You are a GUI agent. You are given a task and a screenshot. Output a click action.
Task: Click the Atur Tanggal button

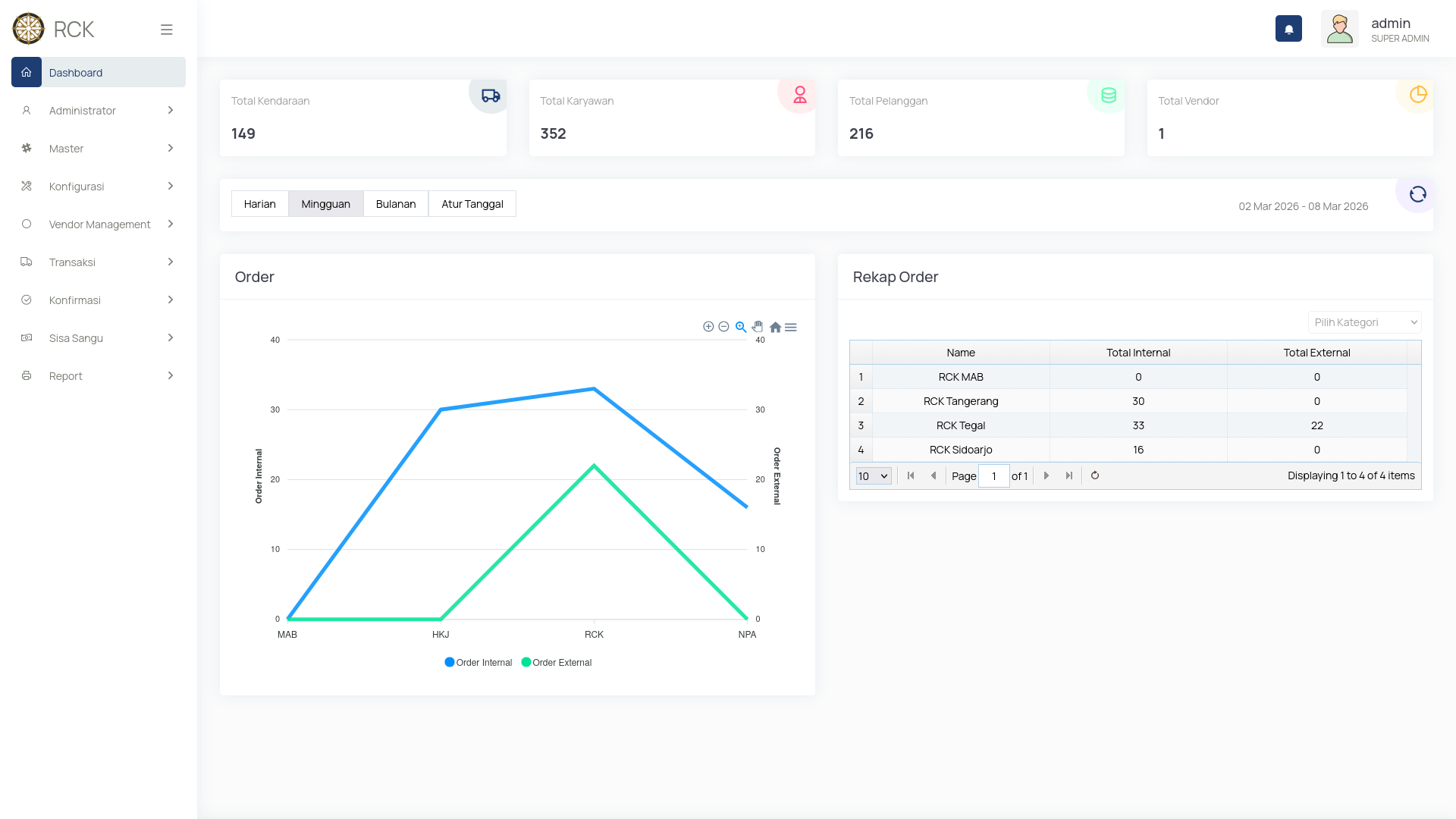(472, 203)
